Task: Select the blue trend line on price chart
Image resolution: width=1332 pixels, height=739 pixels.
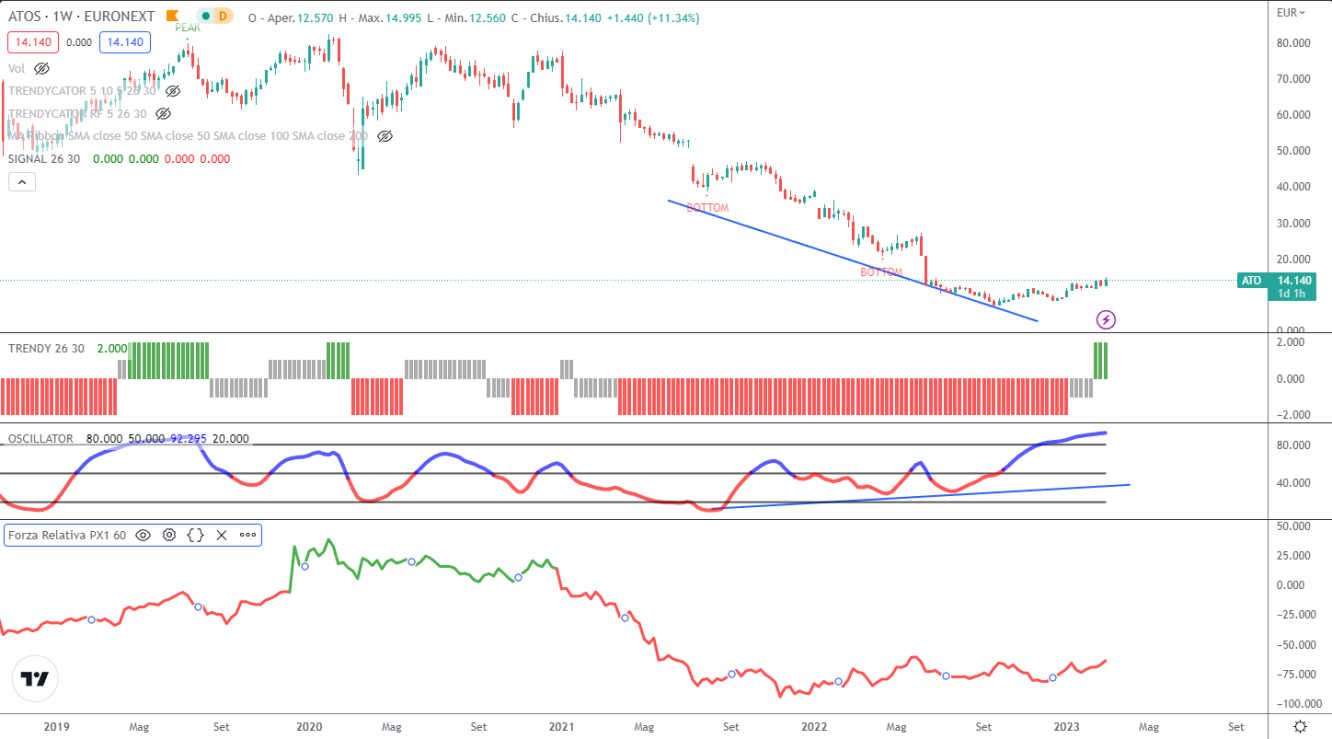Action: click(x=852, y=261)
